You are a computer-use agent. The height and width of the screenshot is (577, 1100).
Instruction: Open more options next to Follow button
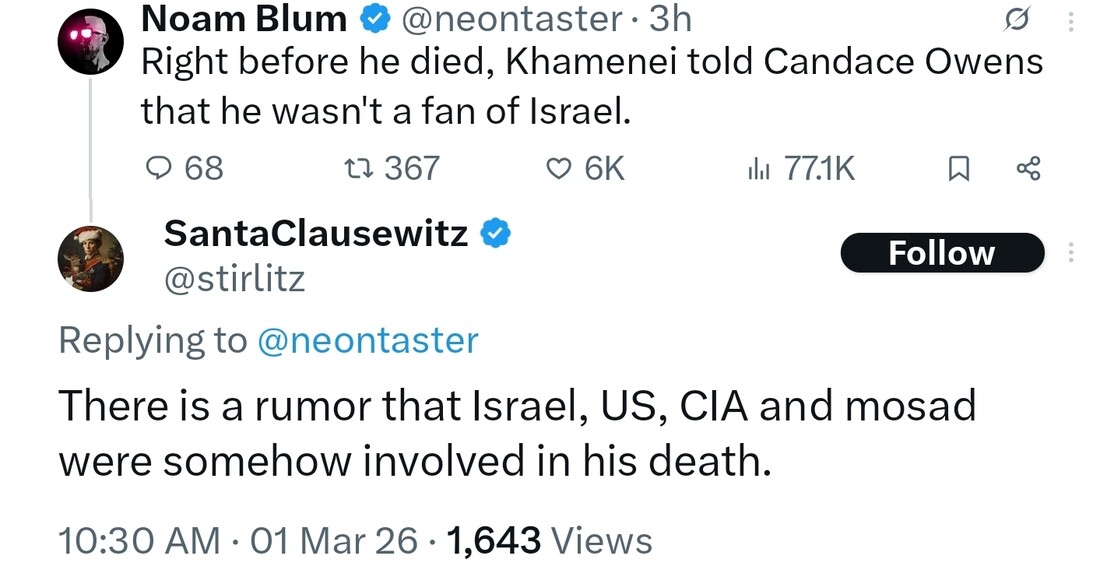coord(1072,254)
